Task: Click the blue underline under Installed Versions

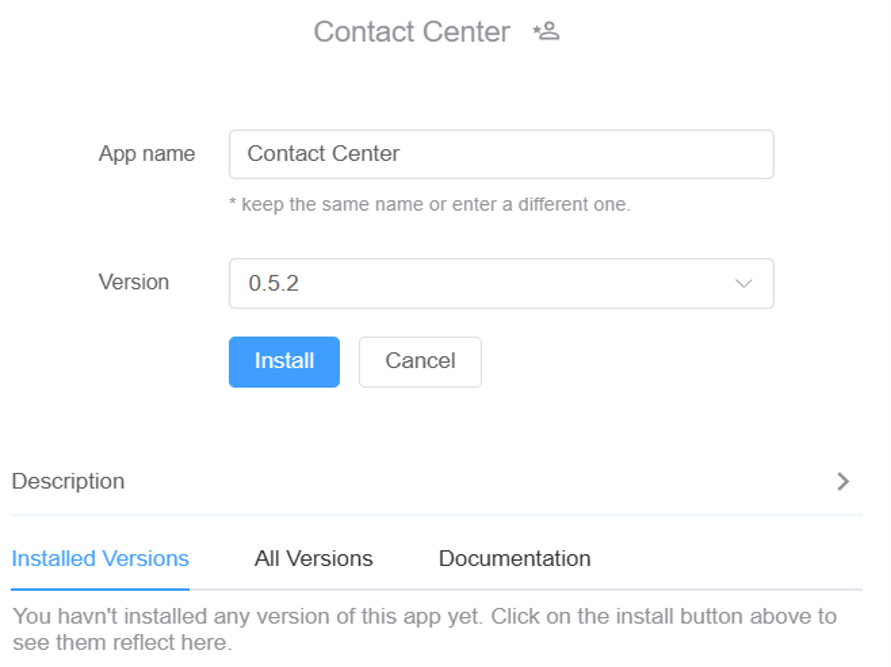Action: click(100, 588)
